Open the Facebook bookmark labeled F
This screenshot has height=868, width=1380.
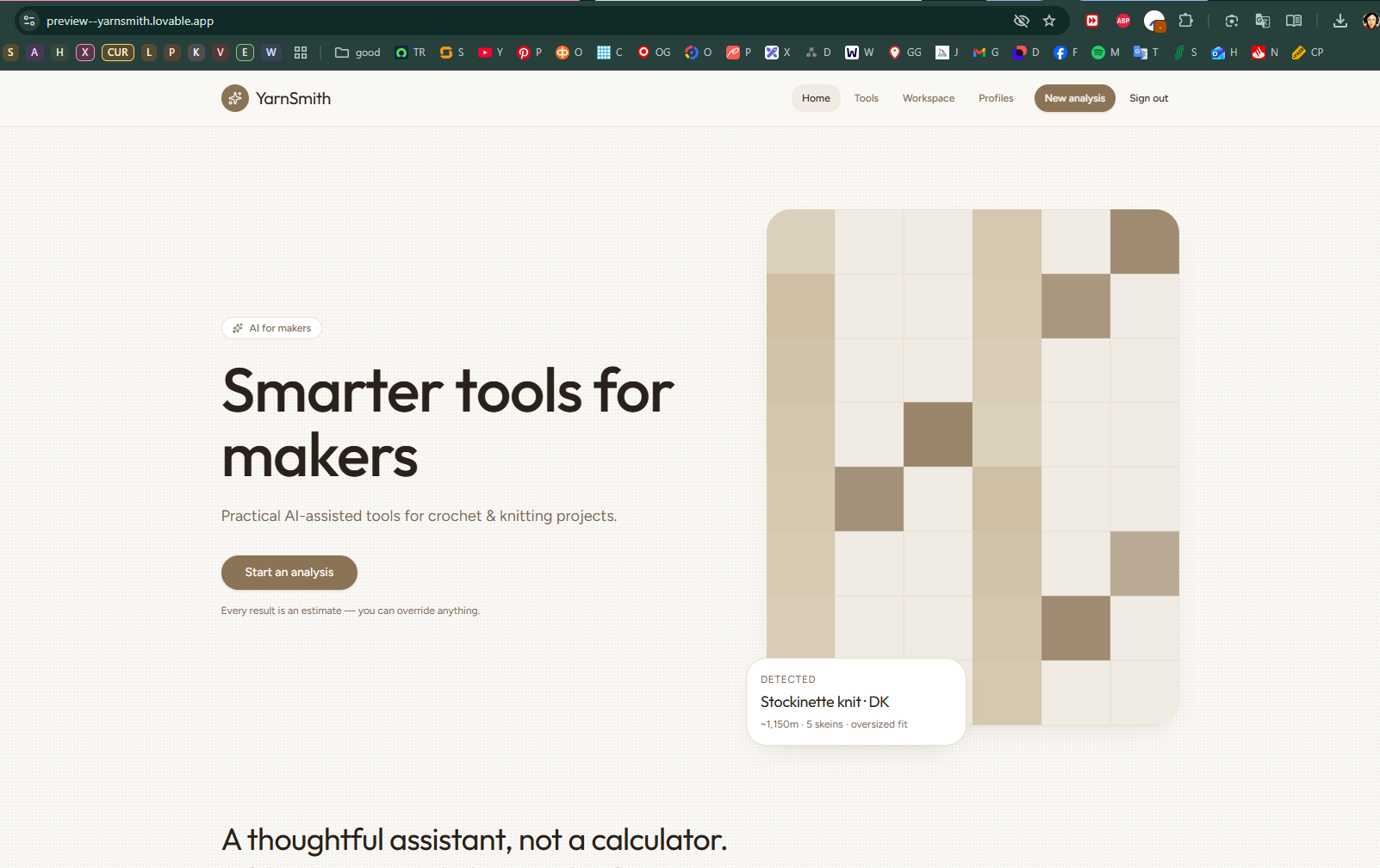[1066, 53]
